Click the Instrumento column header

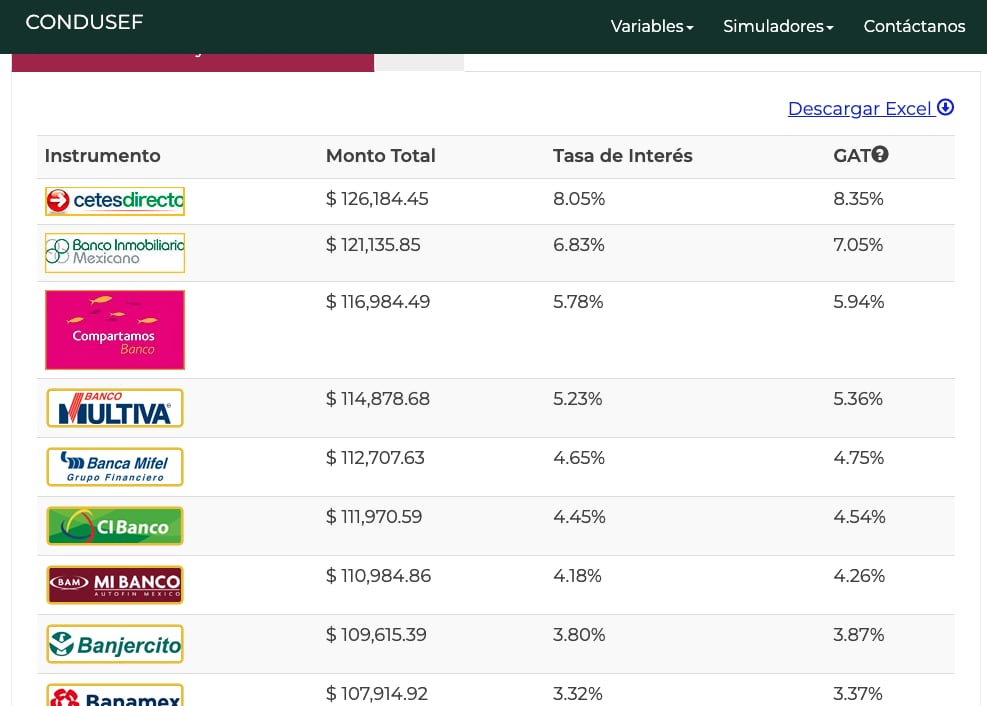tap(102, 156)
